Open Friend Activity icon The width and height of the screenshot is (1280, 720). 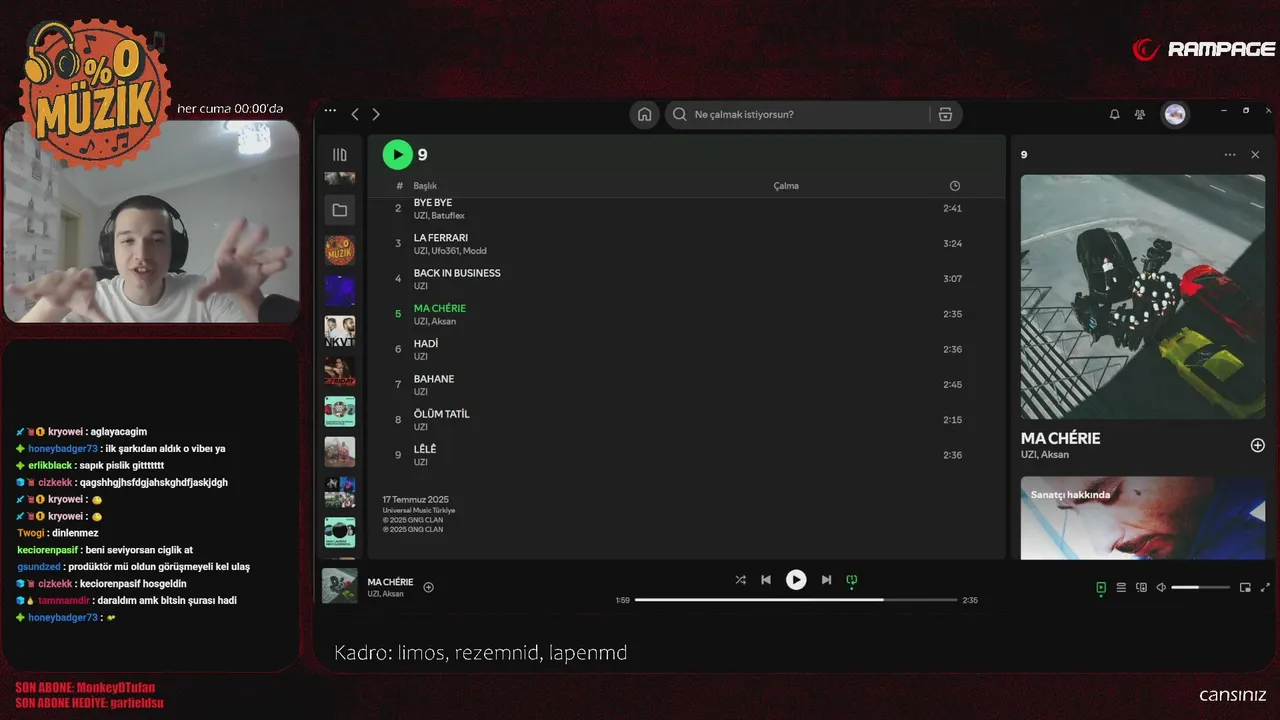tap(1140, 114)
